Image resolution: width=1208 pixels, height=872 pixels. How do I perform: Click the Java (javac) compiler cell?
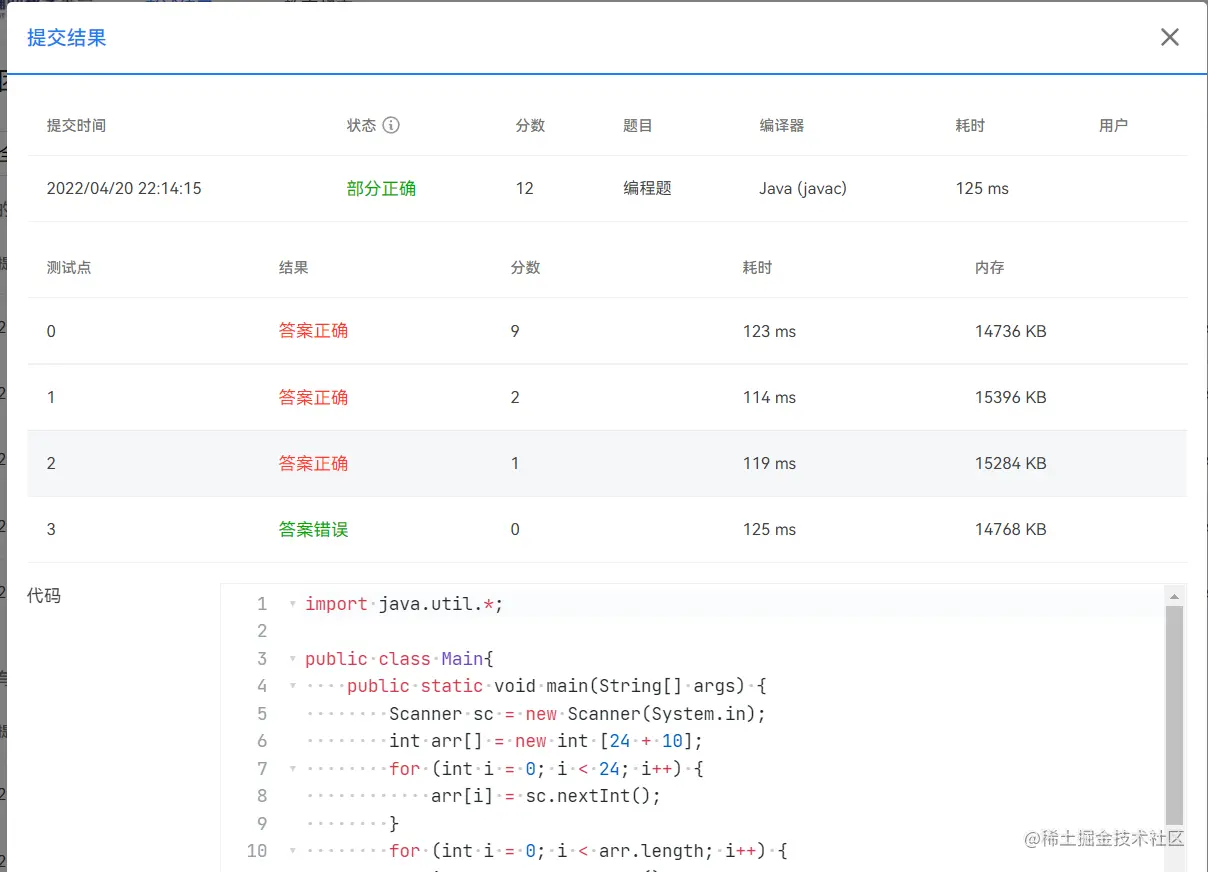[803, 188]
